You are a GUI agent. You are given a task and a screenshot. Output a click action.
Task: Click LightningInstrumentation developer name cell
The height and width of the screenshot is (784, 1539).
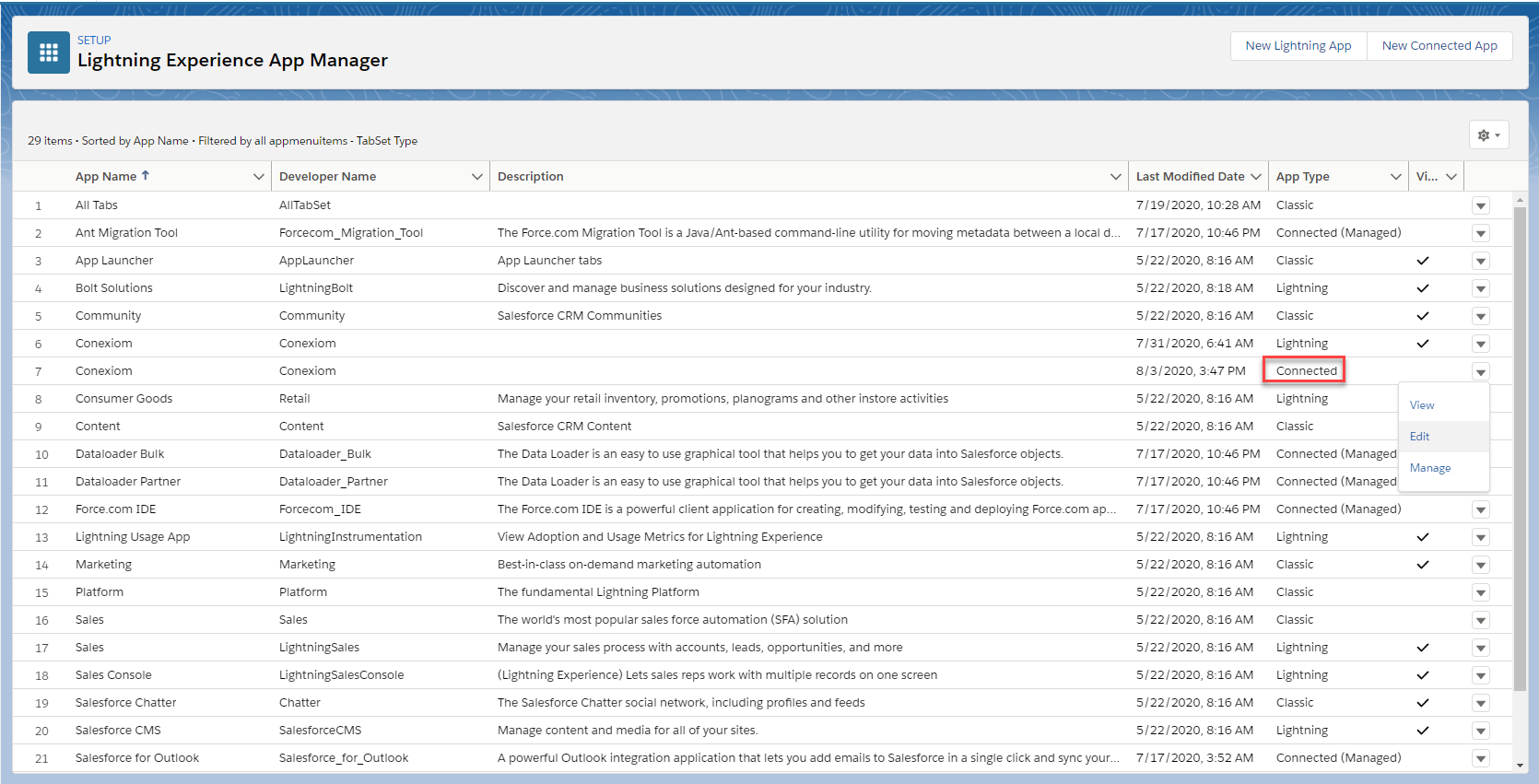point(350,537)
